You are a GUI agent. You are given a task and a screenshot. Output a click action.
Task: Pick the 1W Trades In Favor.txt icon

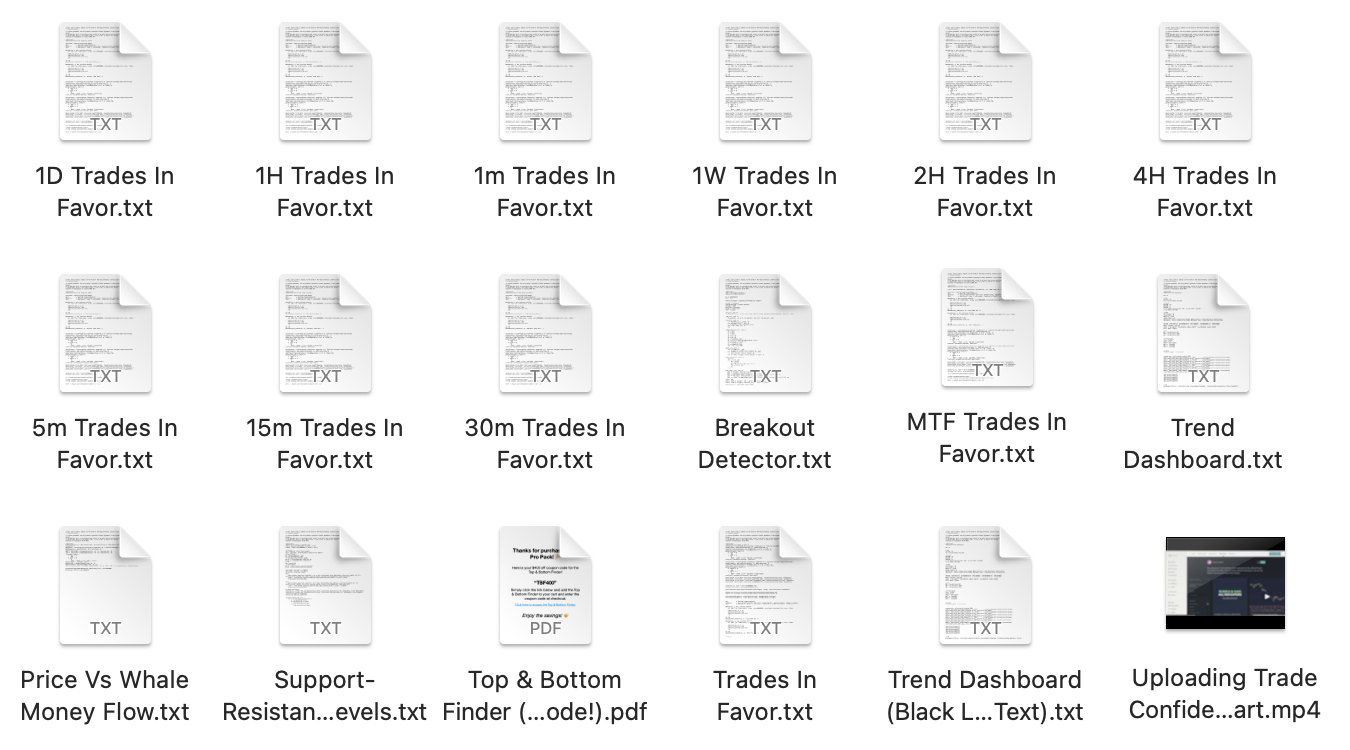pyautogui.click(x=765, y=82)
